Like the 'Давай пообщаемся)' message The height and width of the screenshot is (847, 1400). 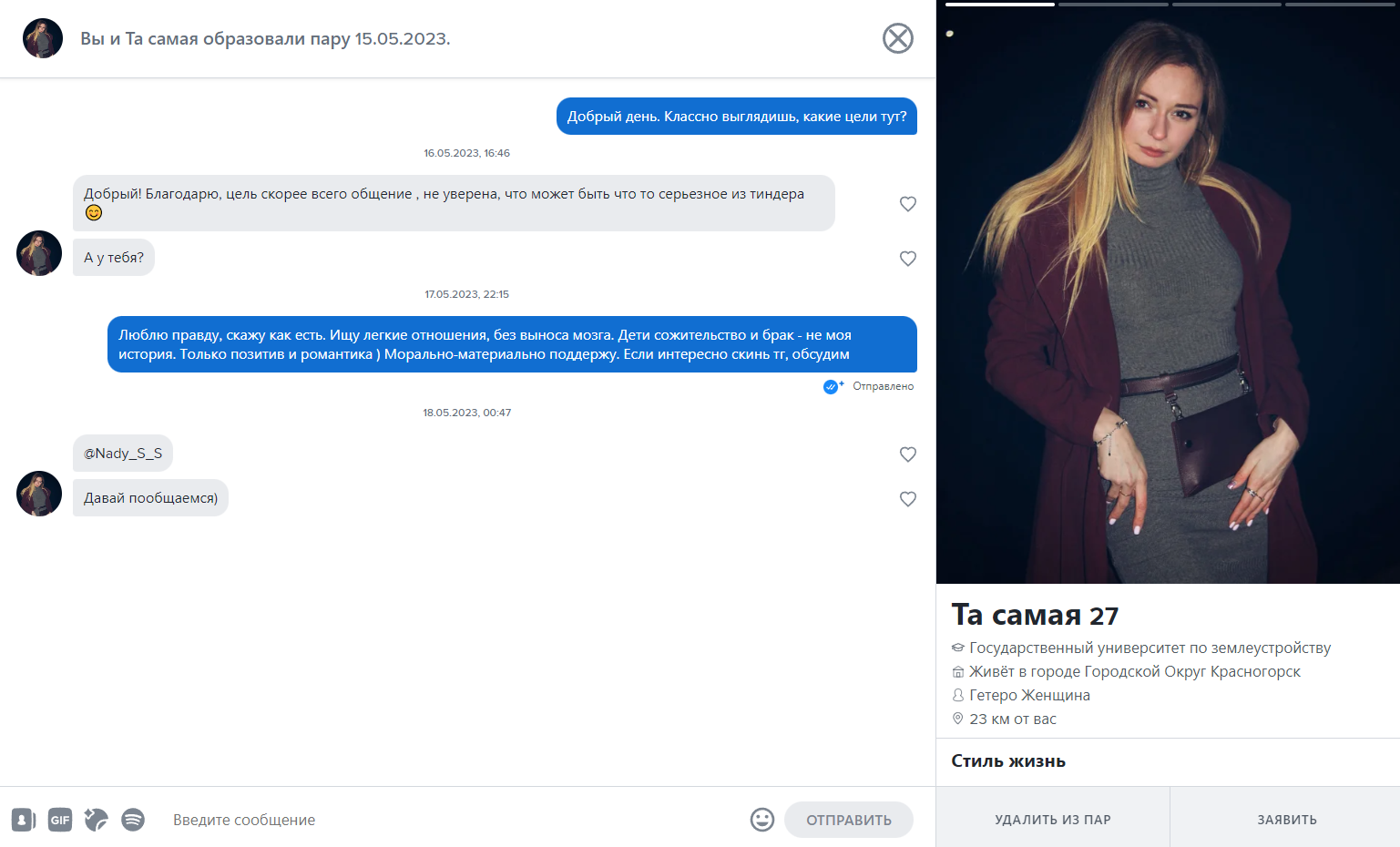(x=908, y=499)
